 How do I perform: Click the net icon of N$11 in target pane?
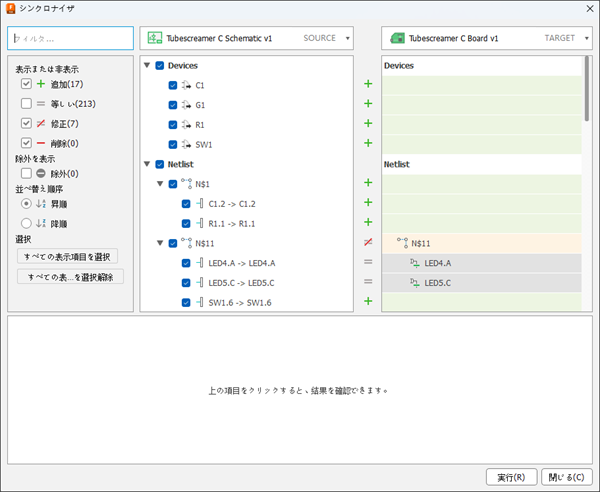403,243
